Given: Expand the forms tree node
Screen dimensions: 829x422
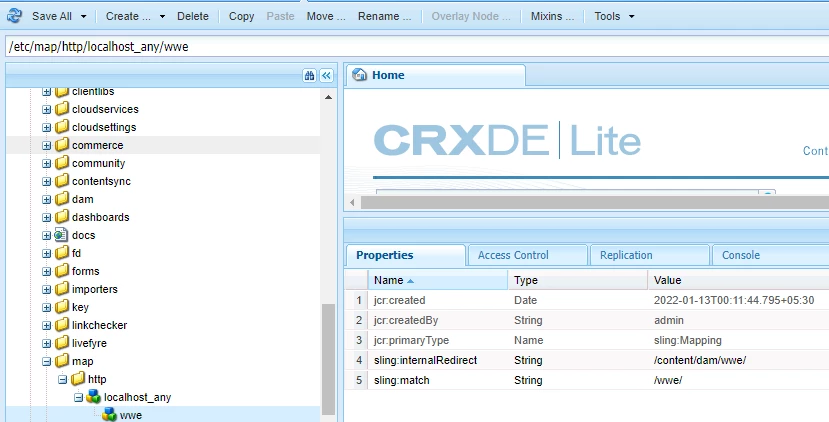Looking at the screenshot, I should [47, 271].
